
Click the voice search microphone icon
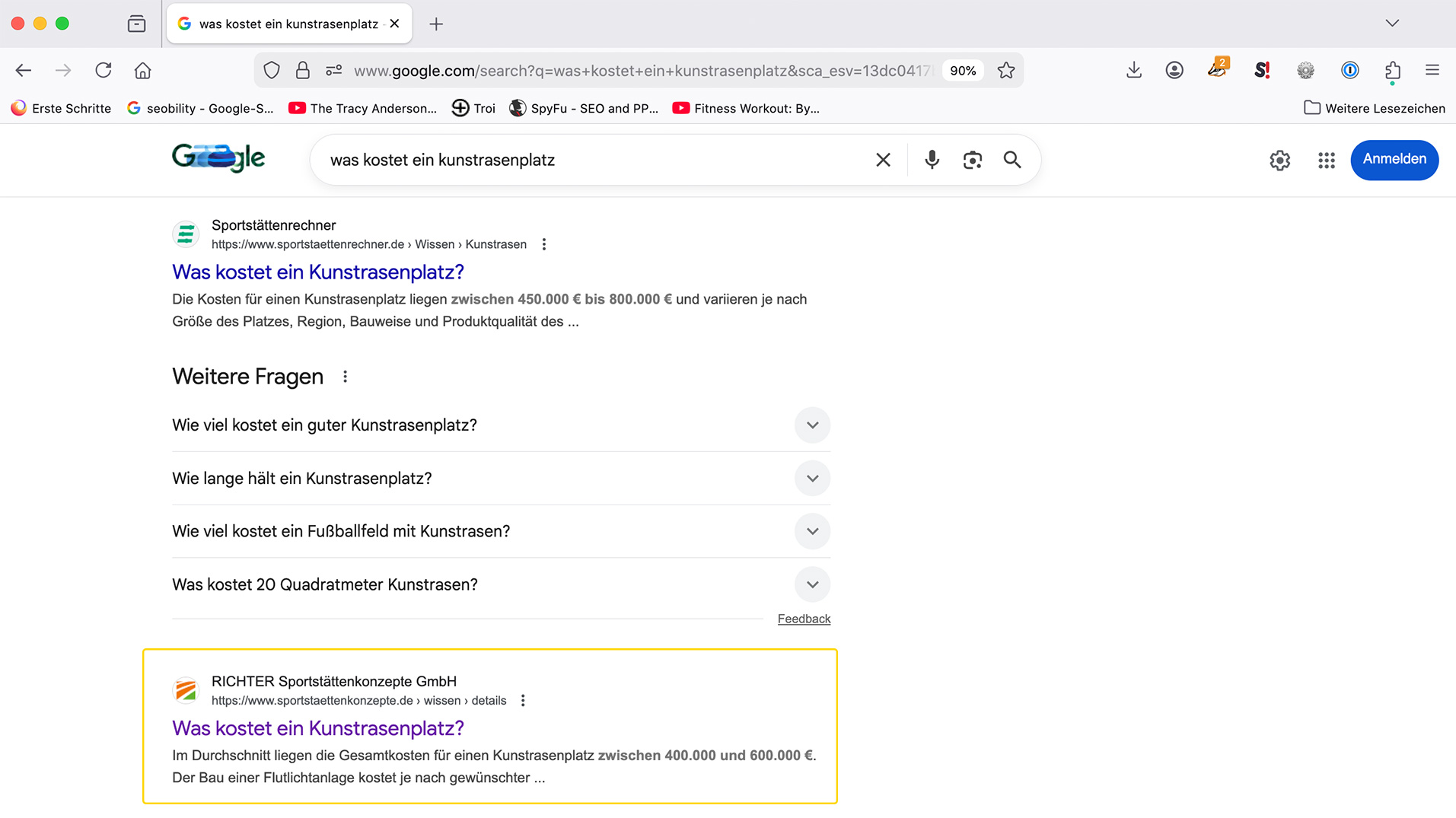932,160
